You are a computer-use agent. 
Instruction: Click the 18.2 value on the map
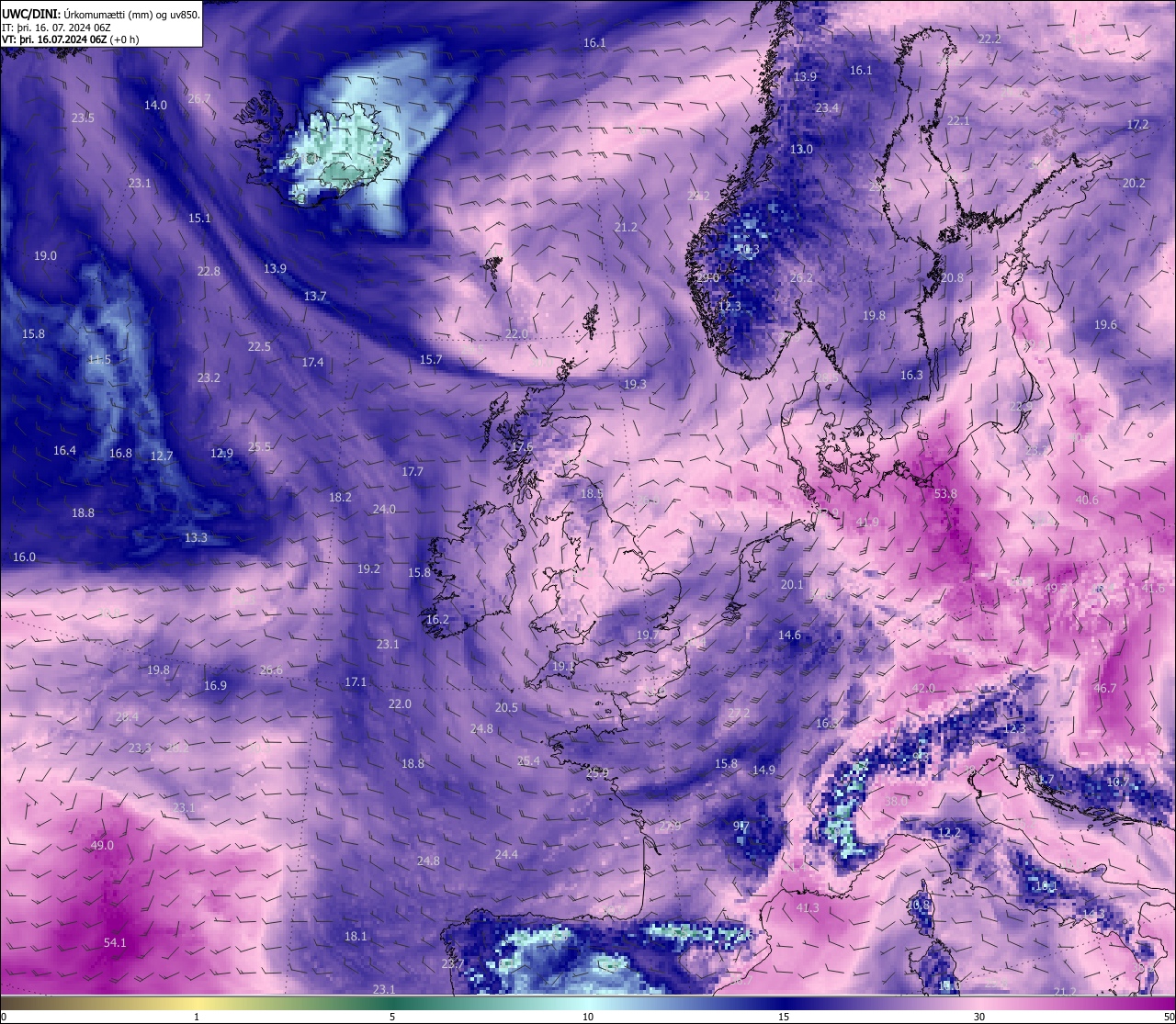point(340,497)
